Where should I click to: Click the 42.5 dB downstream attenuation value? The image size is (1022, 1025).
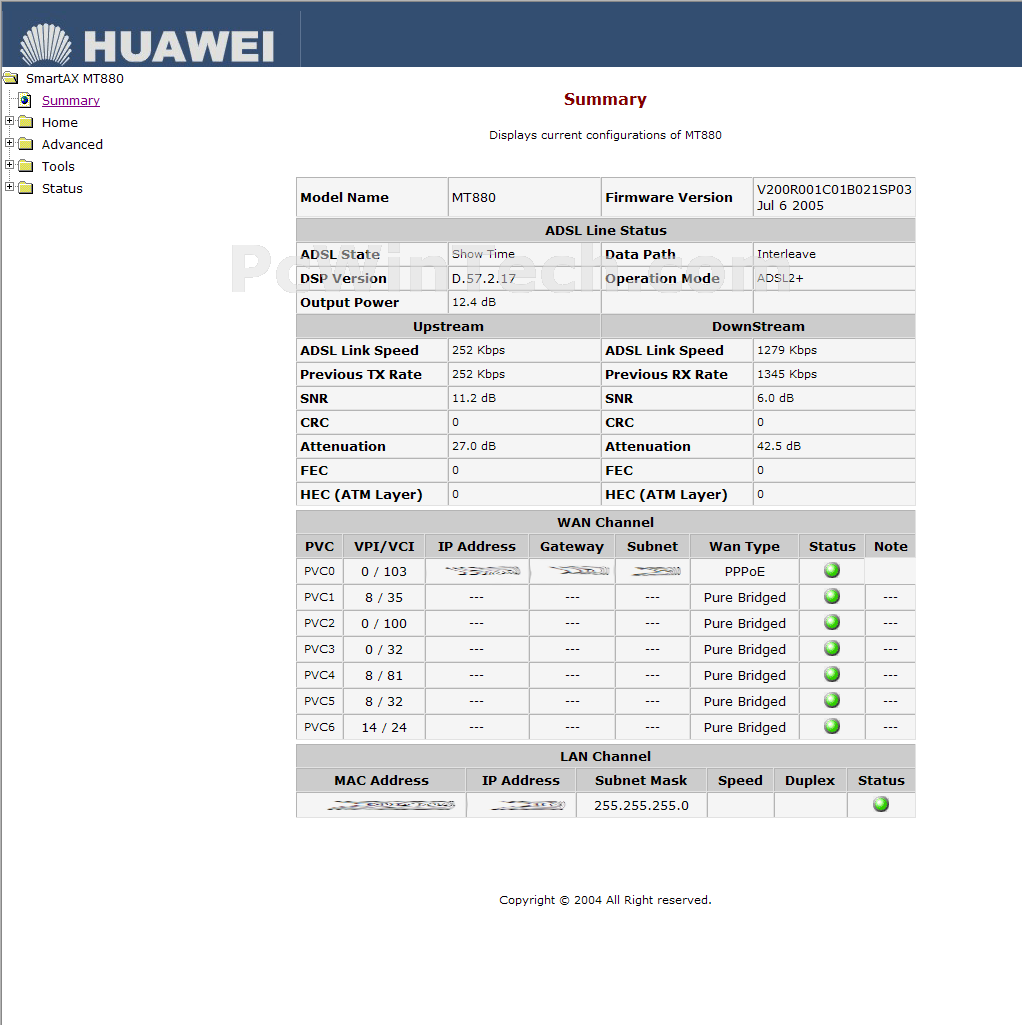pos(779,446)
